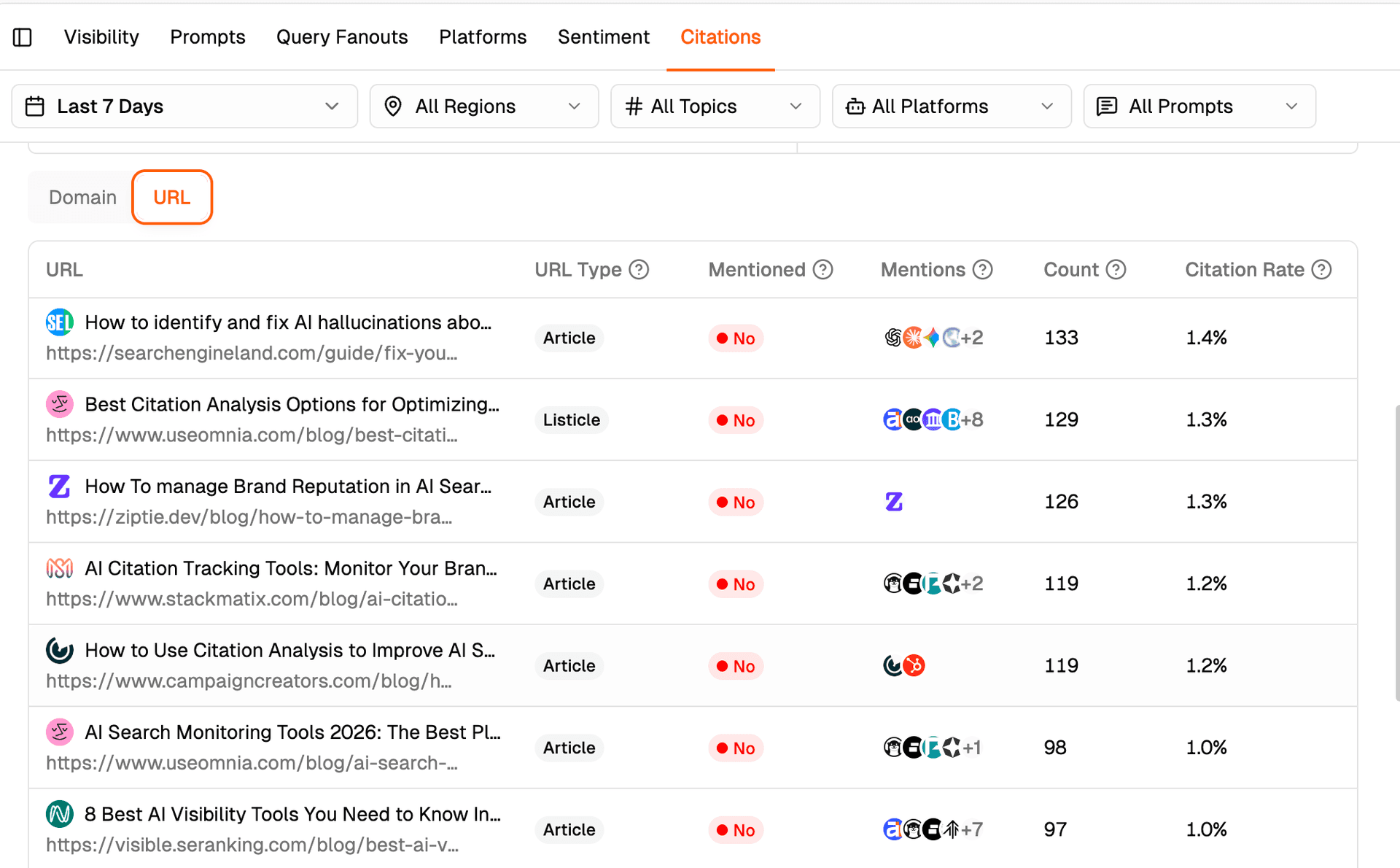The width and height of the screenshot is (1400, 868).
Task: Click the Ziptie Z icon in Mentions
Action: tap(894, 502)
